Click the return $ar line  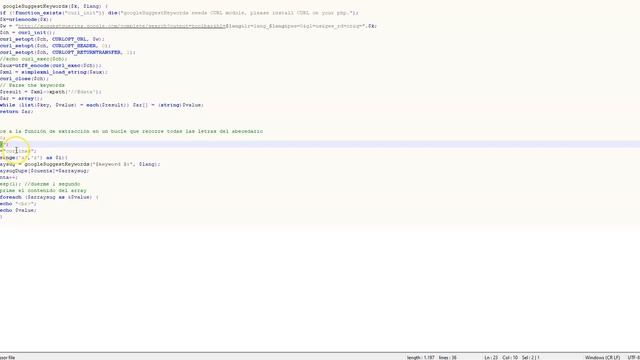click(x=17, y=111)
